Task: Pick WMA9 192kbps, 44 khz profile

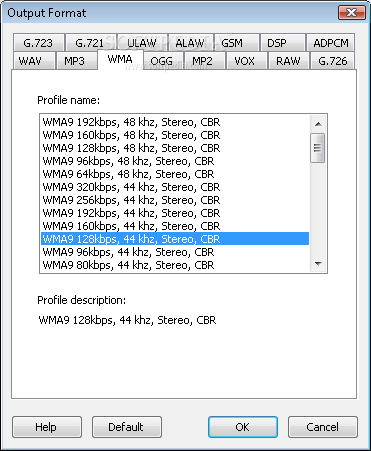Action: point(175,213)
